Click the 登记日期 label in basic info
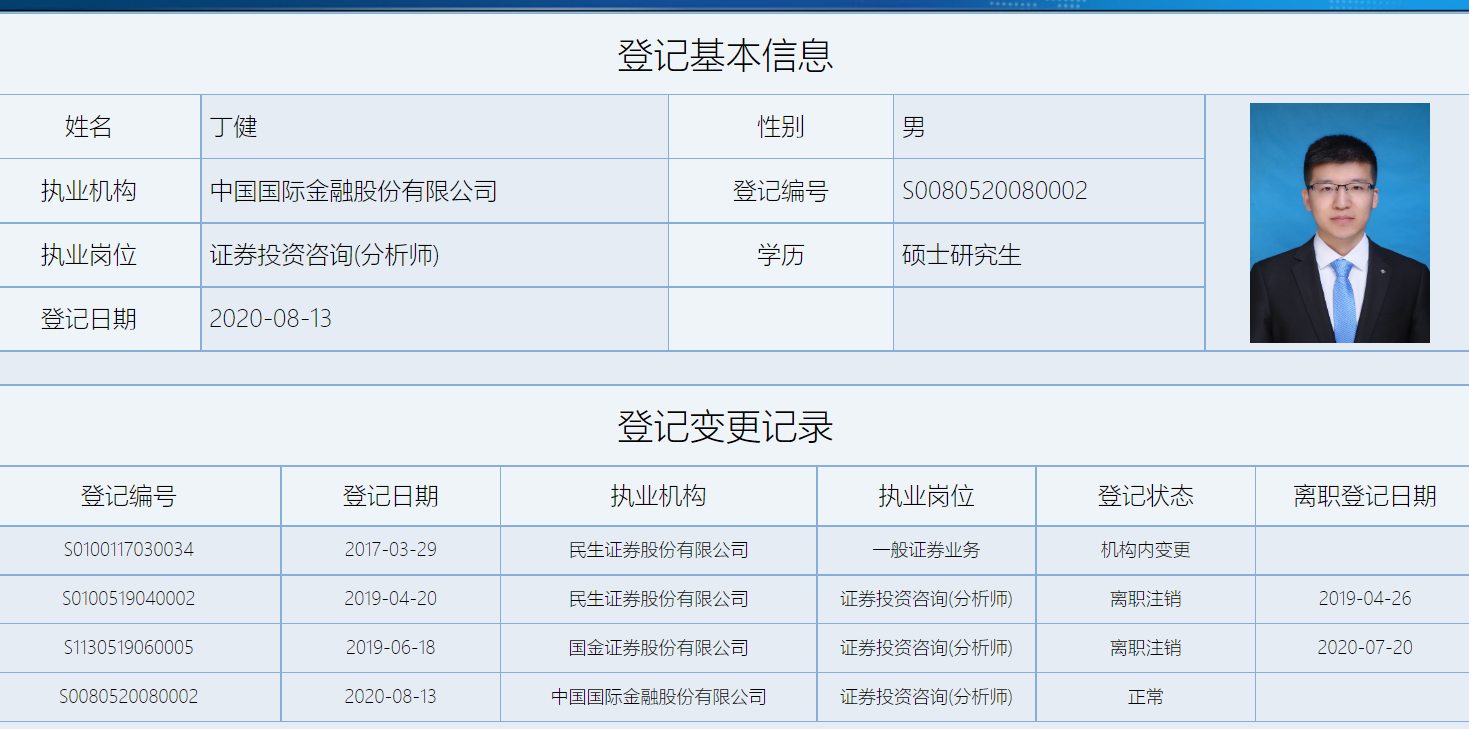This screenshot has width=1469, height=729. point(89,319)
